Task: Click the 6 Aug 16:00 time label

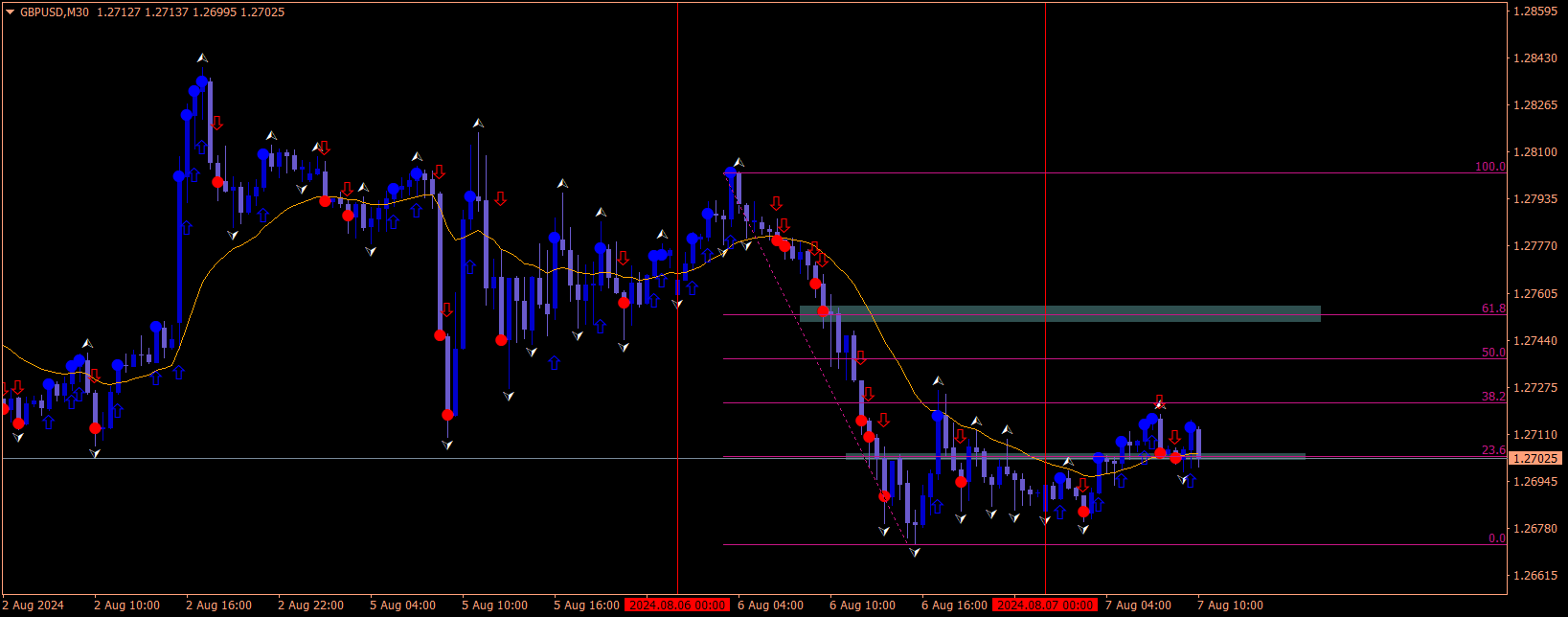Action: (x=954, y=606)
